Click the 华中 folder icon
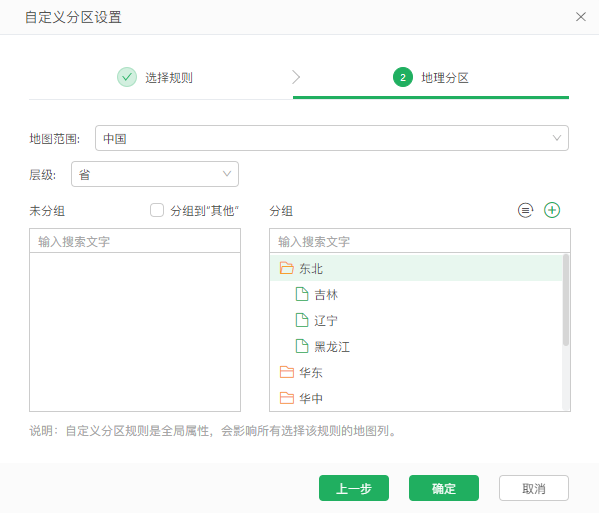599x513 pixels. (287, 398)
